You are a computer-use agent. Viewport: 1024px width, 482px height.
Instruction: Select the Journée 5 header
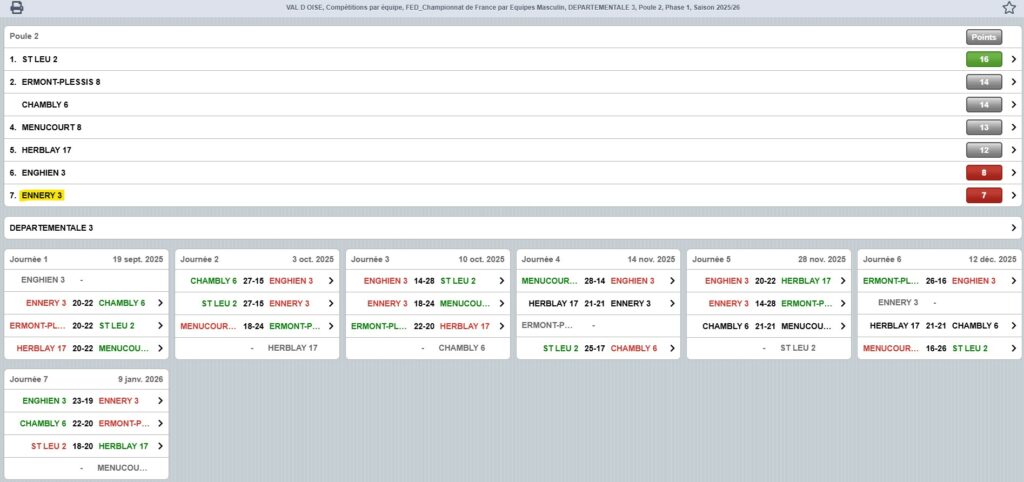tap(768, 259)
